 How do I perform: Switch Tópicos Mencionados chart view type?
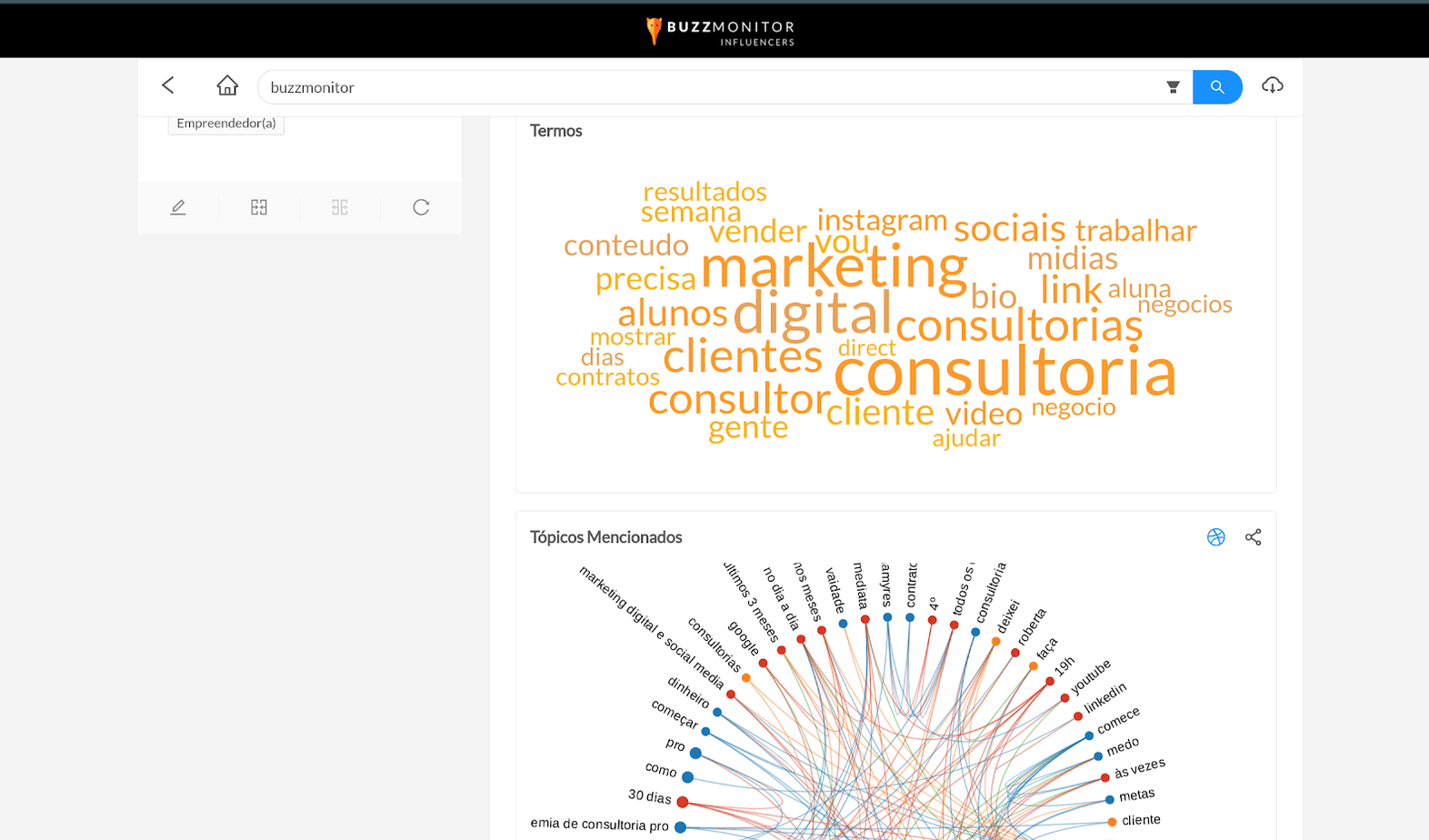pyautogui.click(x=1215, y=537)
